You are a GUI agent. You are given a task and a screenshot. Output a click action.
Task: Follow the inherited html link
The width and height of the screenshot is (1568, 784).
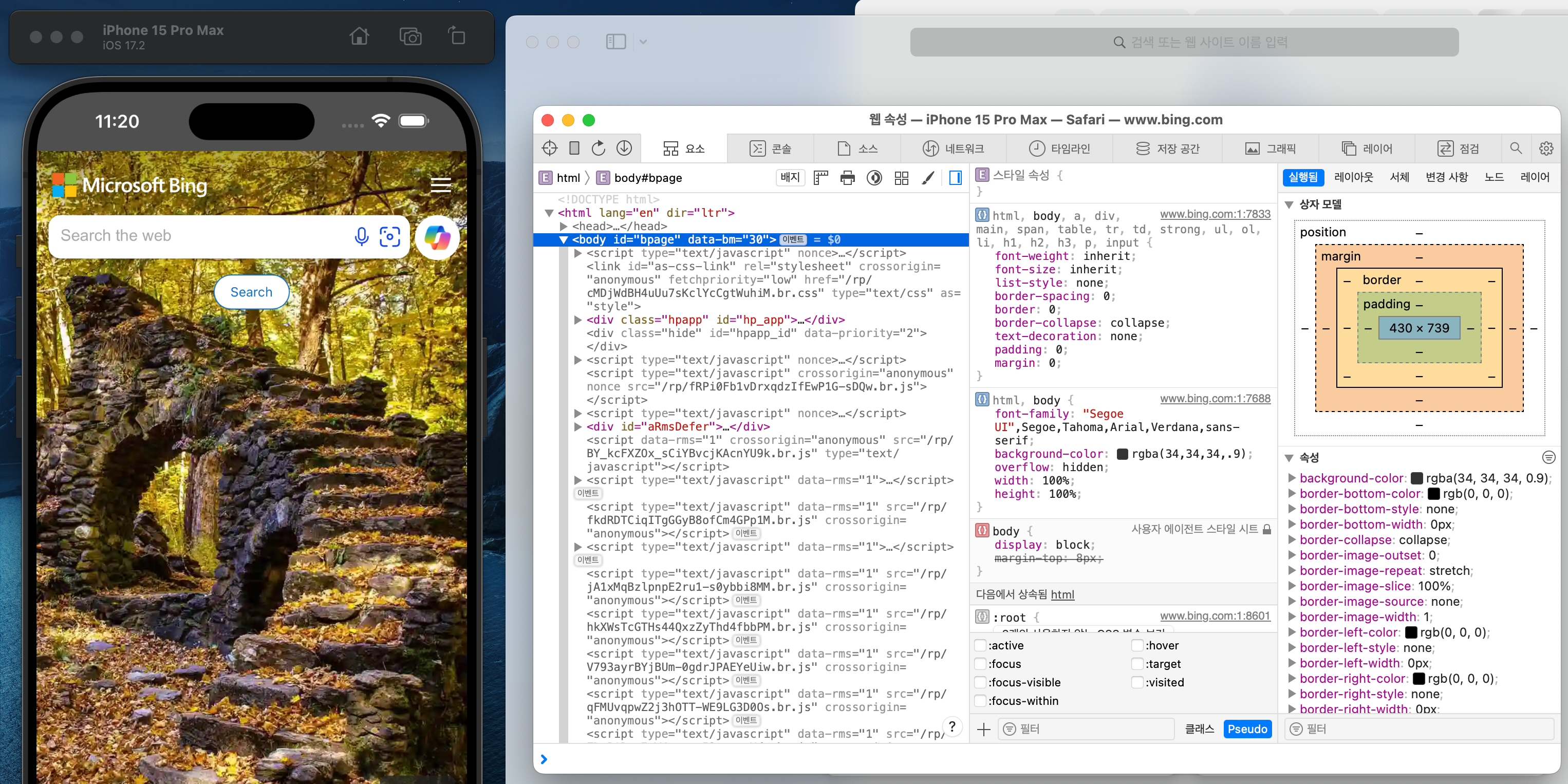[1062, 595]
